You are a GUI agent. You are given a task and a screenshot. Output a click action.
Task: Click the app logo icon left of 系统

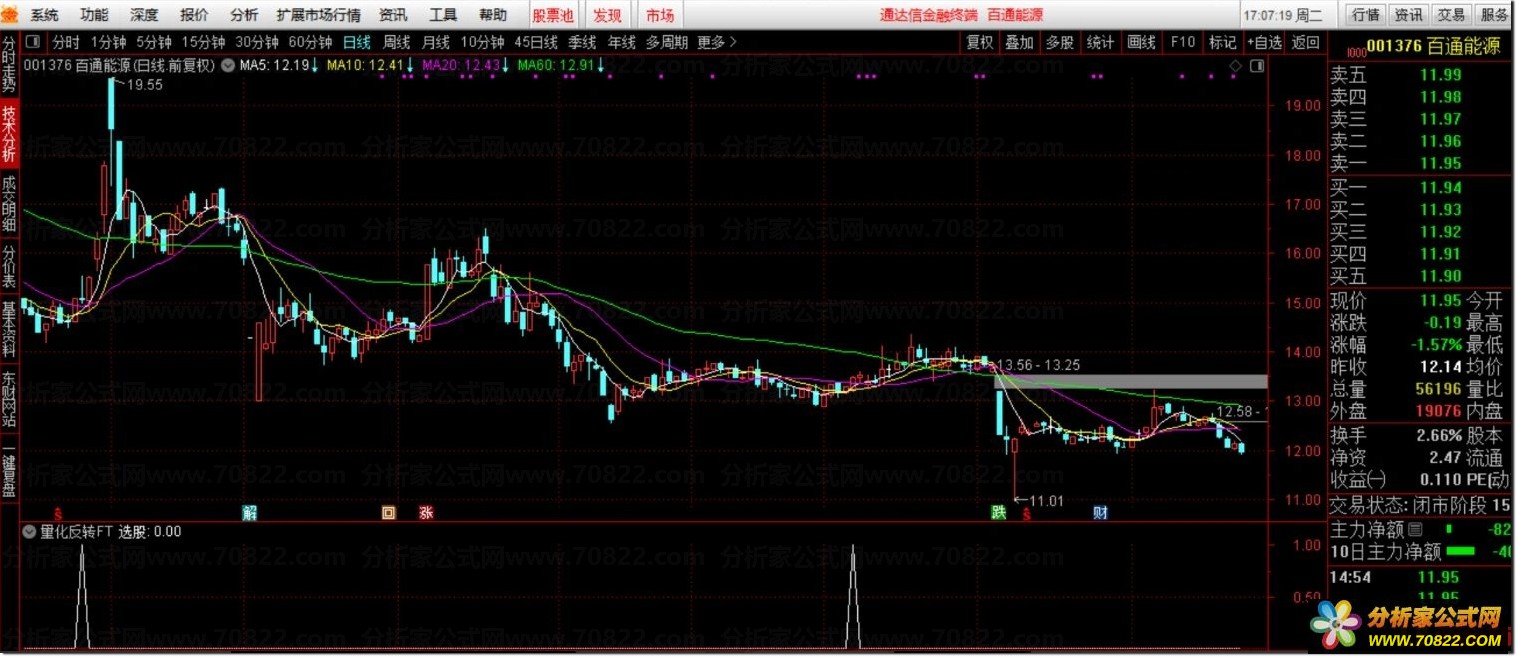click(11, 15)
